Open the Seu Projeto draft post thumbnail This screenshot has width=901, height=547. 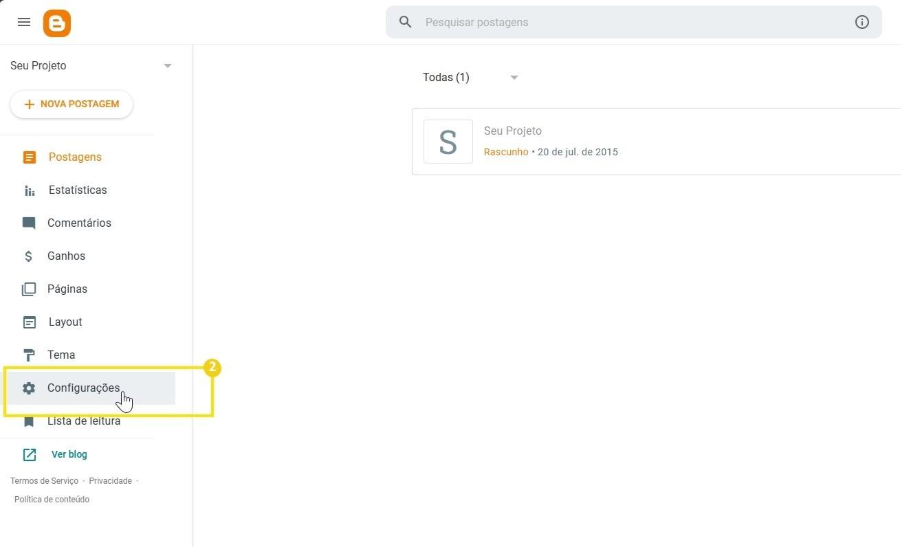pyautogui.click(x=448, y=142)
